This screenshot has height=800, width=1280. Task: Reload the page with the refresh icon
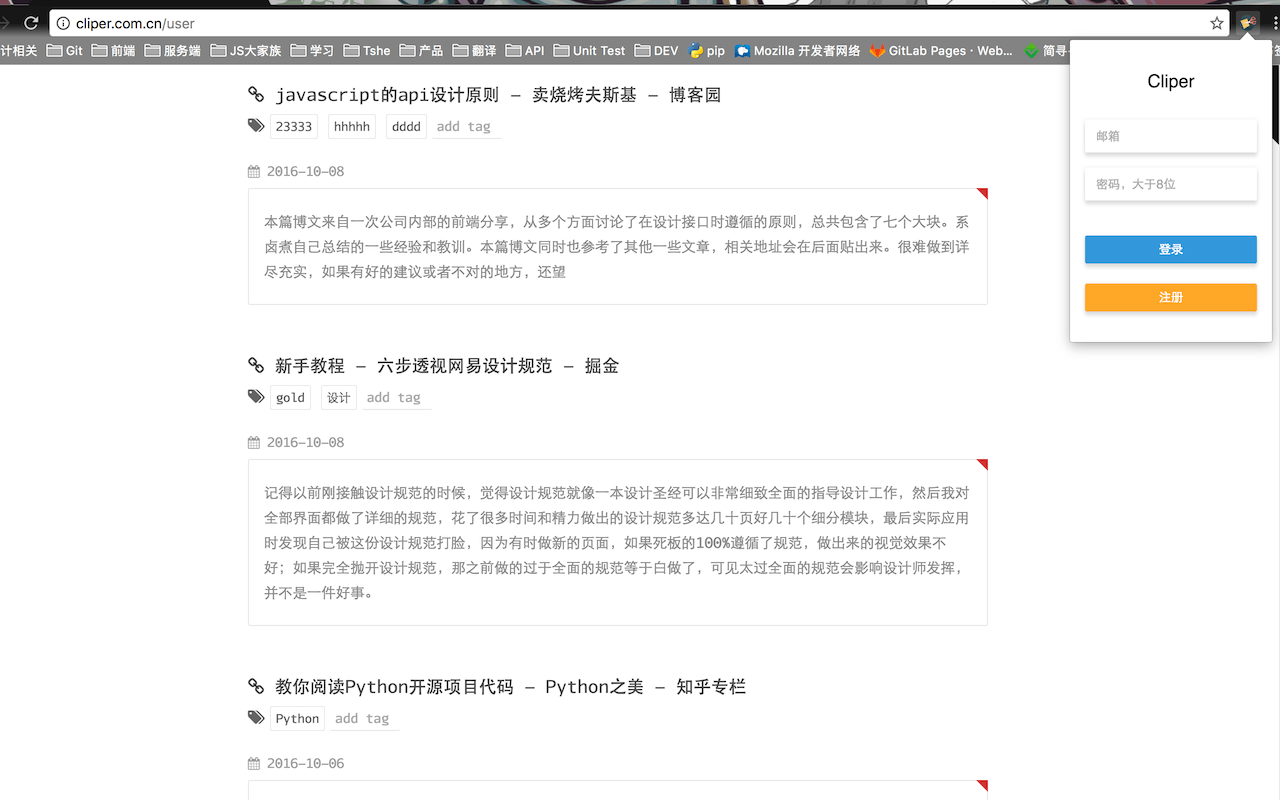[31, 23]
